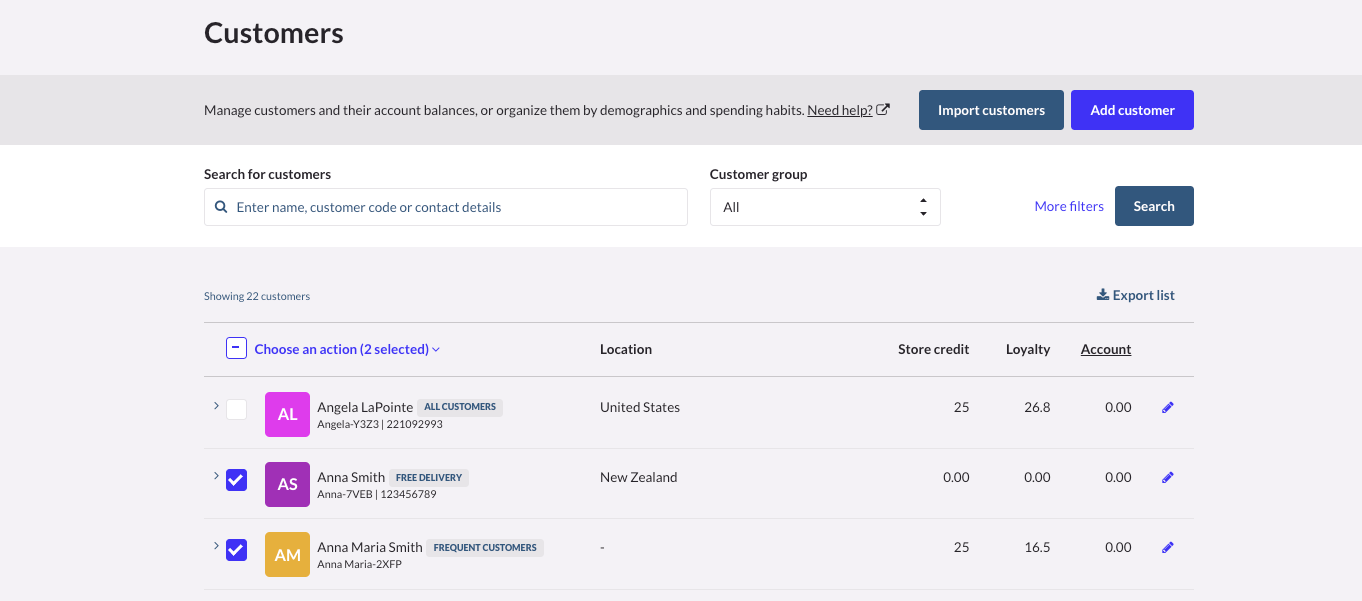Viewport: 1362px width, 601px height.
Task: Check the Angela LaPointe row checkbox
Action: click(x=236, y=409)
